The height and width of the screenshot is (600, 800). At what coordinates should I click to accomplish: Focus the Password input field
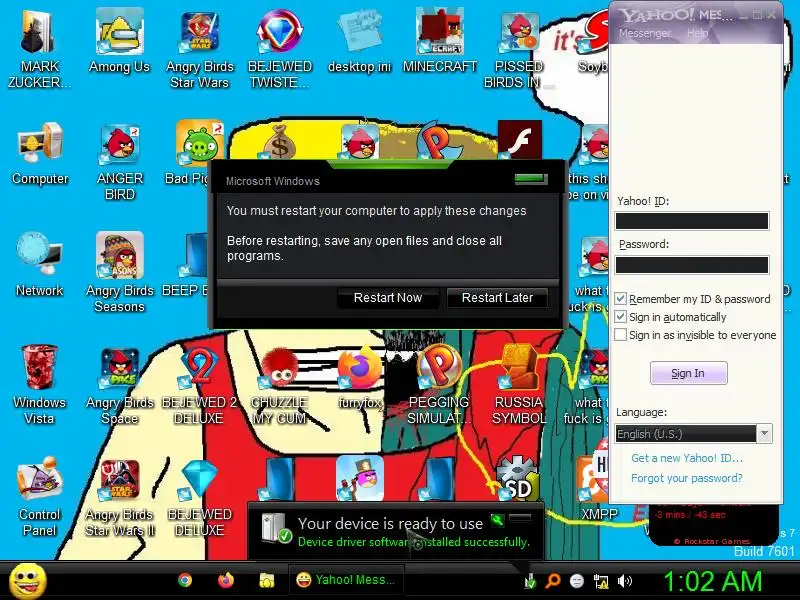[692, 265]
